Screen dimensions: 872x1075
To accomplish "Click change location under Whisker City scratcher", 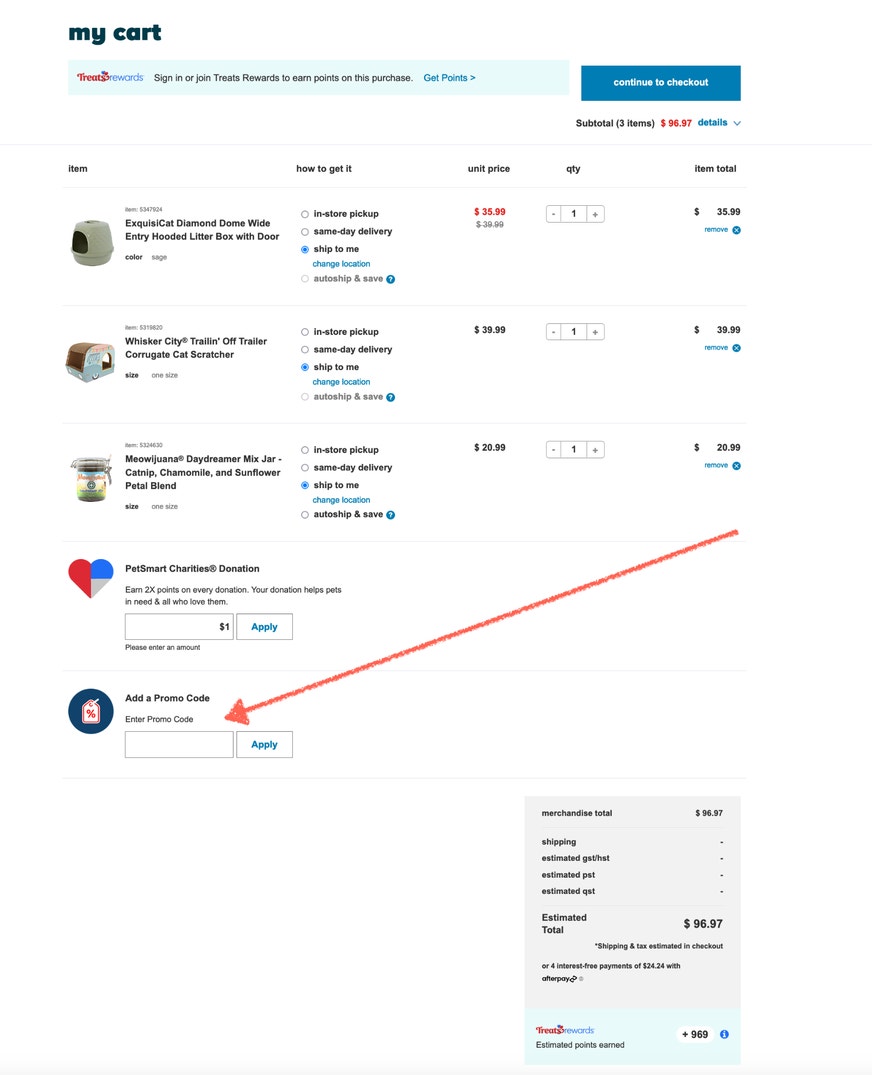I will 341,382.
